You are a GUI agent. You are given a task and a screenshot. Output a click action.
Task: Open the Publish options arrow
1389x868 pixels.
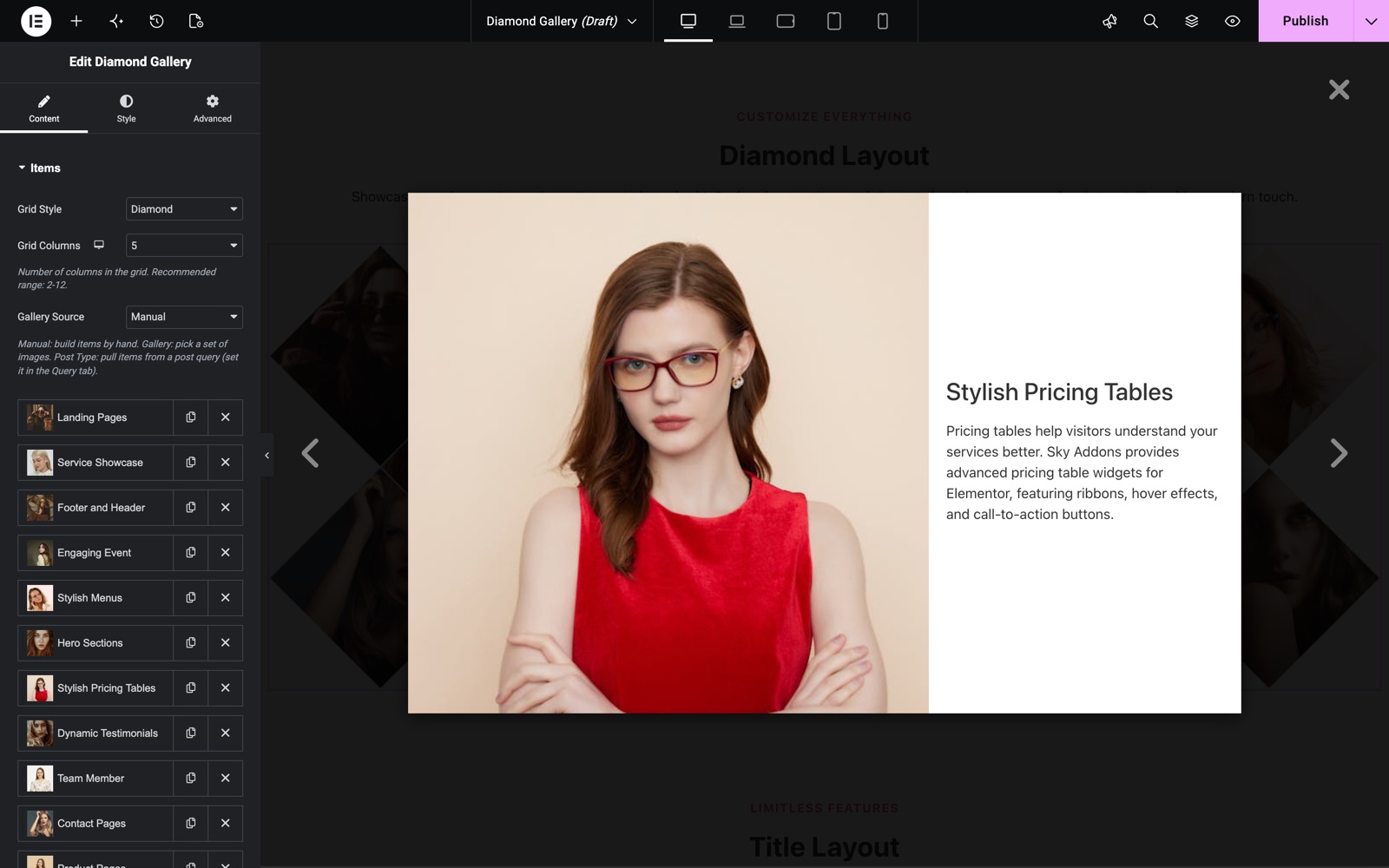point(1371,21)
